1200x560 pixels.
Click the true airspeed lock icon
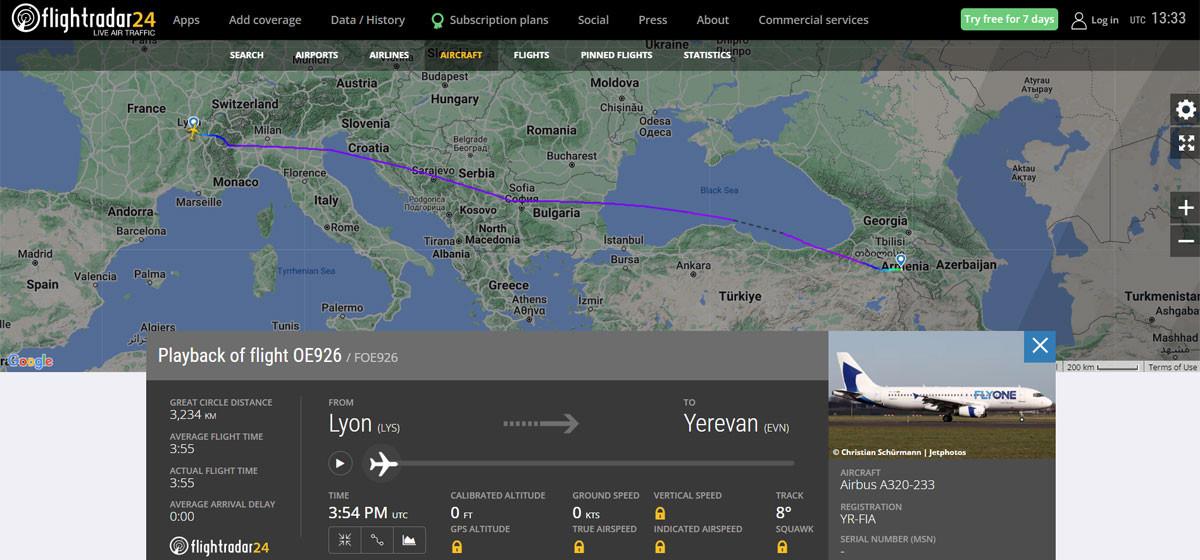pyautogui.click(x=579, y=547)
